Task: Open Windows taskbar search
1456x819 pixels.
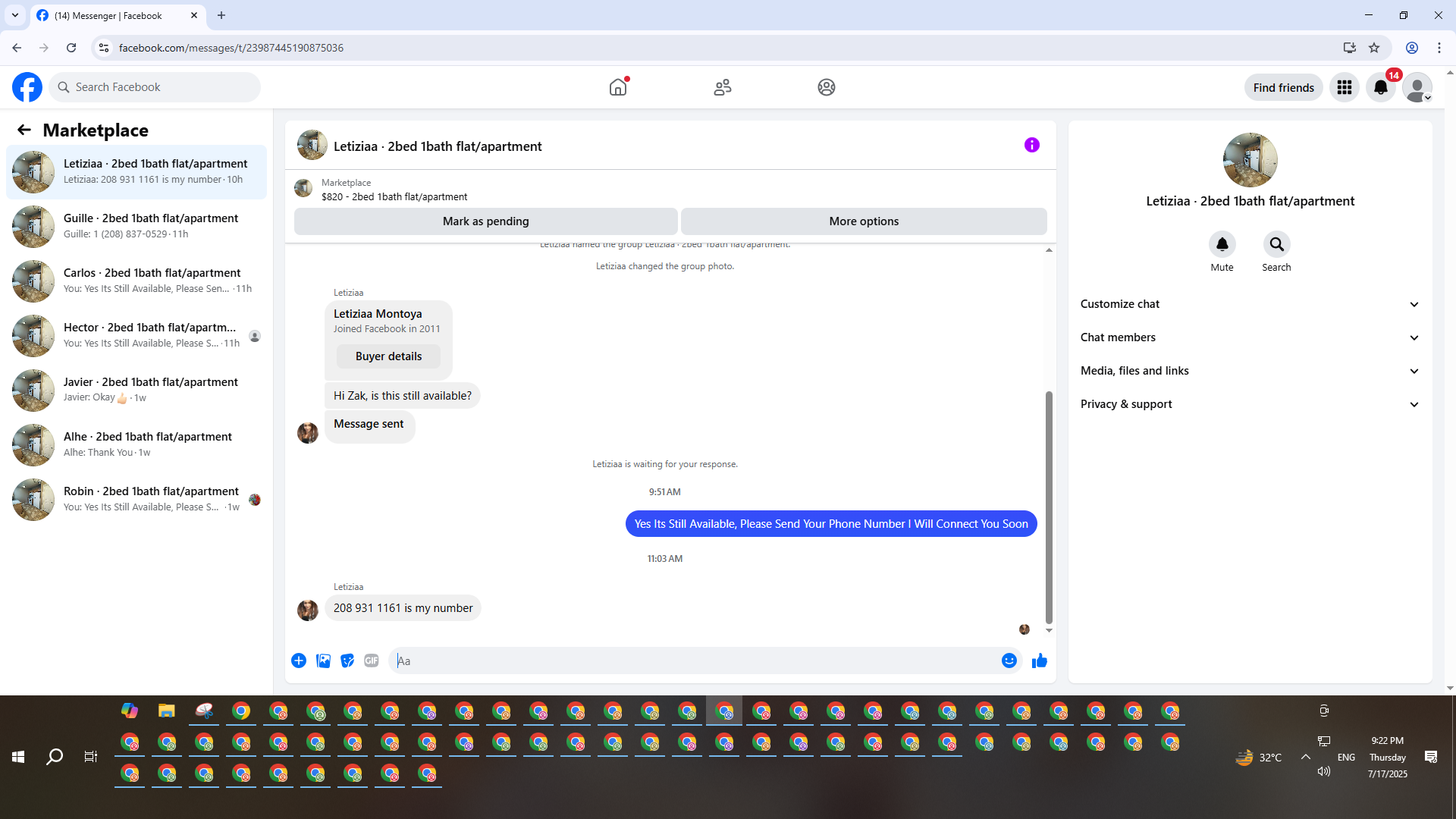Action: (55, 757)
